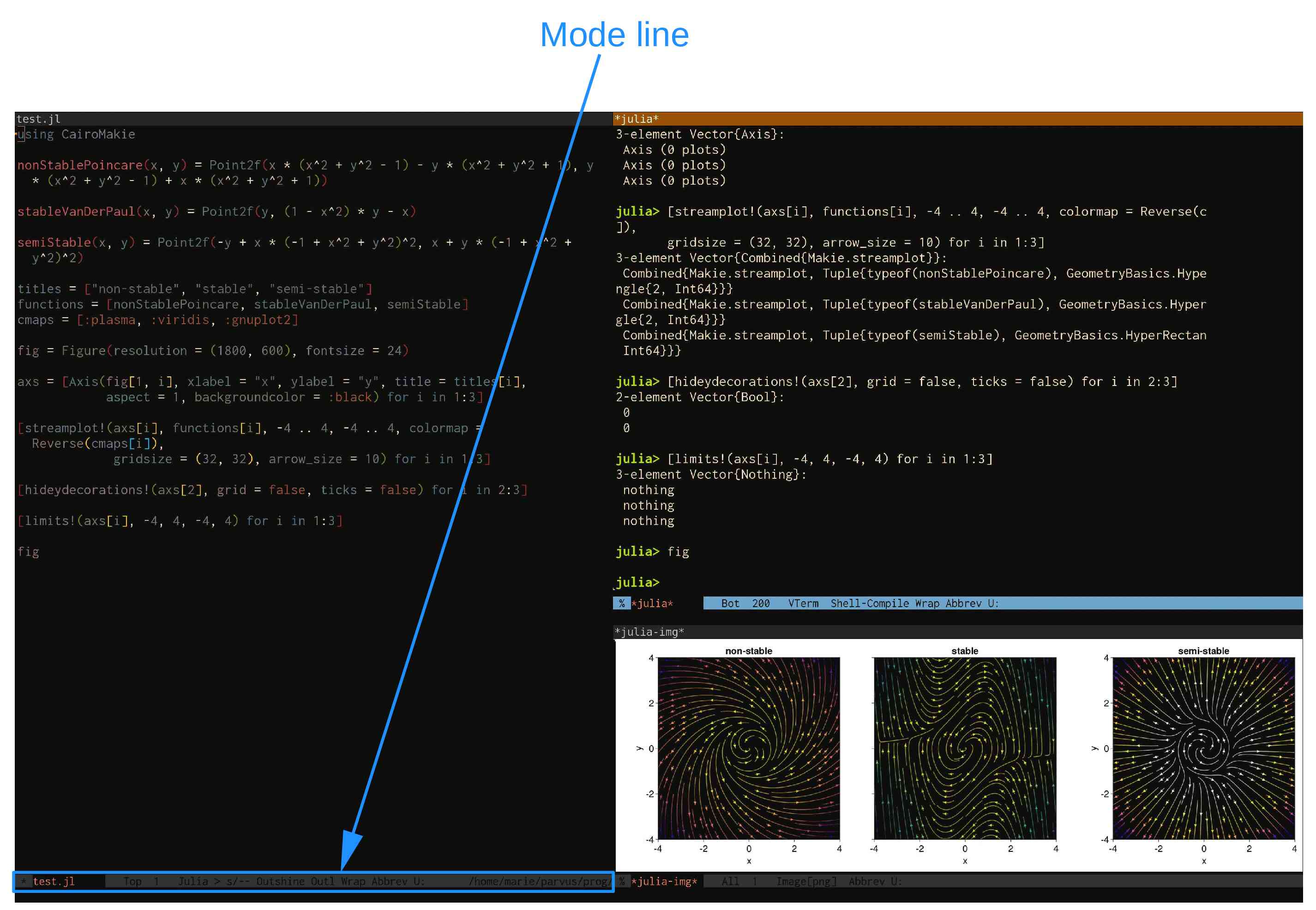
Task: Click the julia> streamplot! command in REPL
Action: [x=911, y=227]
